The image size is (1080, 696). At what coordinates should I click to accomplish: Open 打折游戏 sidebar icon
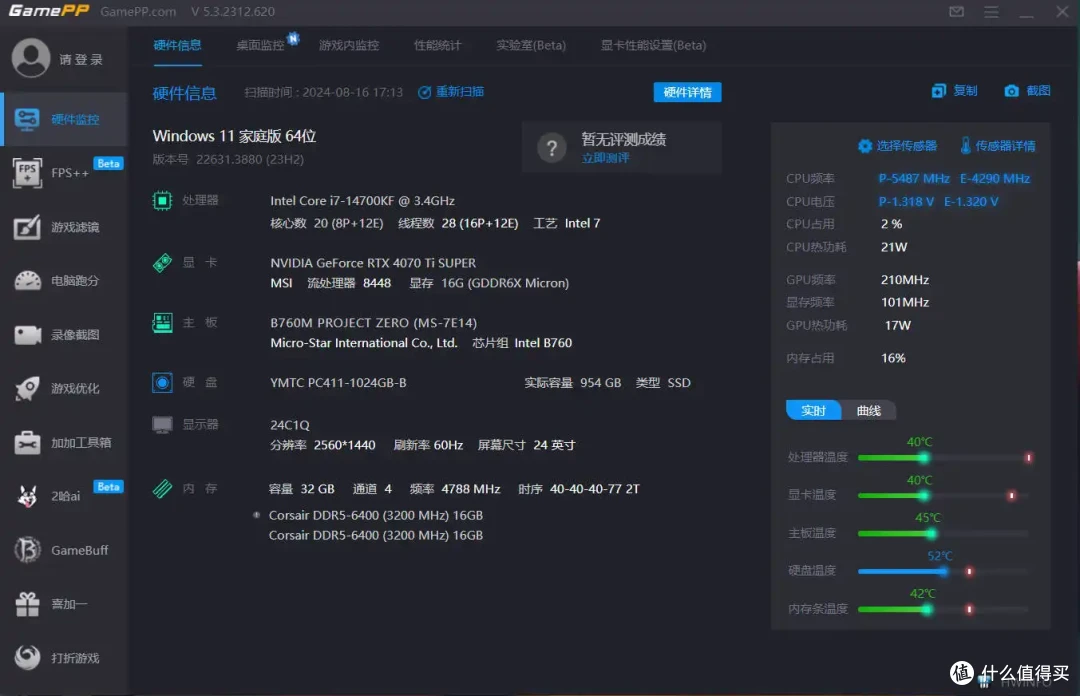pyautogui.click(x=28, y=657)
